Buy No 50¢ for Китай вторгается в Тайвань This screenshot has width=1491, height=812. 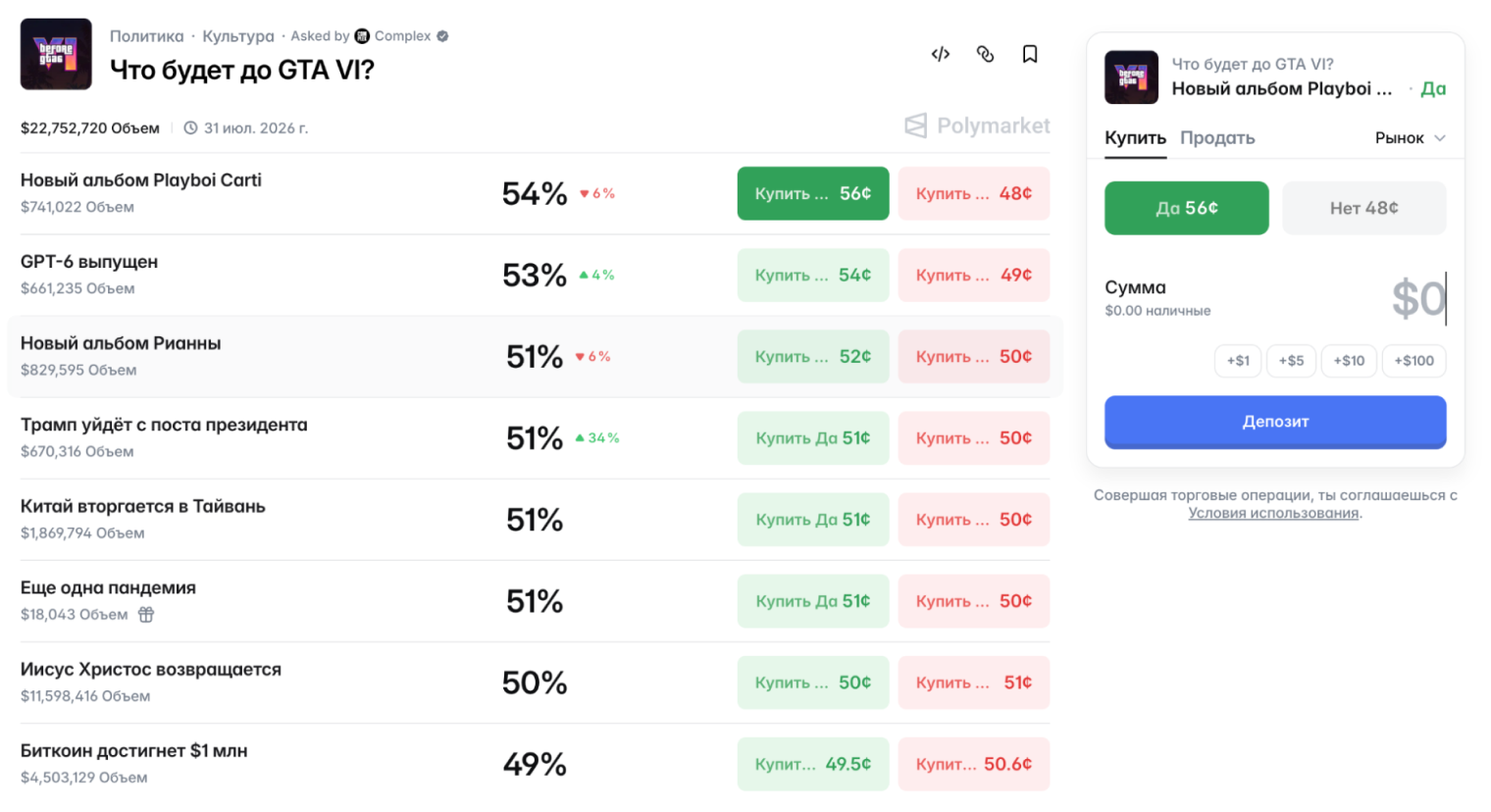click(974, 519)
